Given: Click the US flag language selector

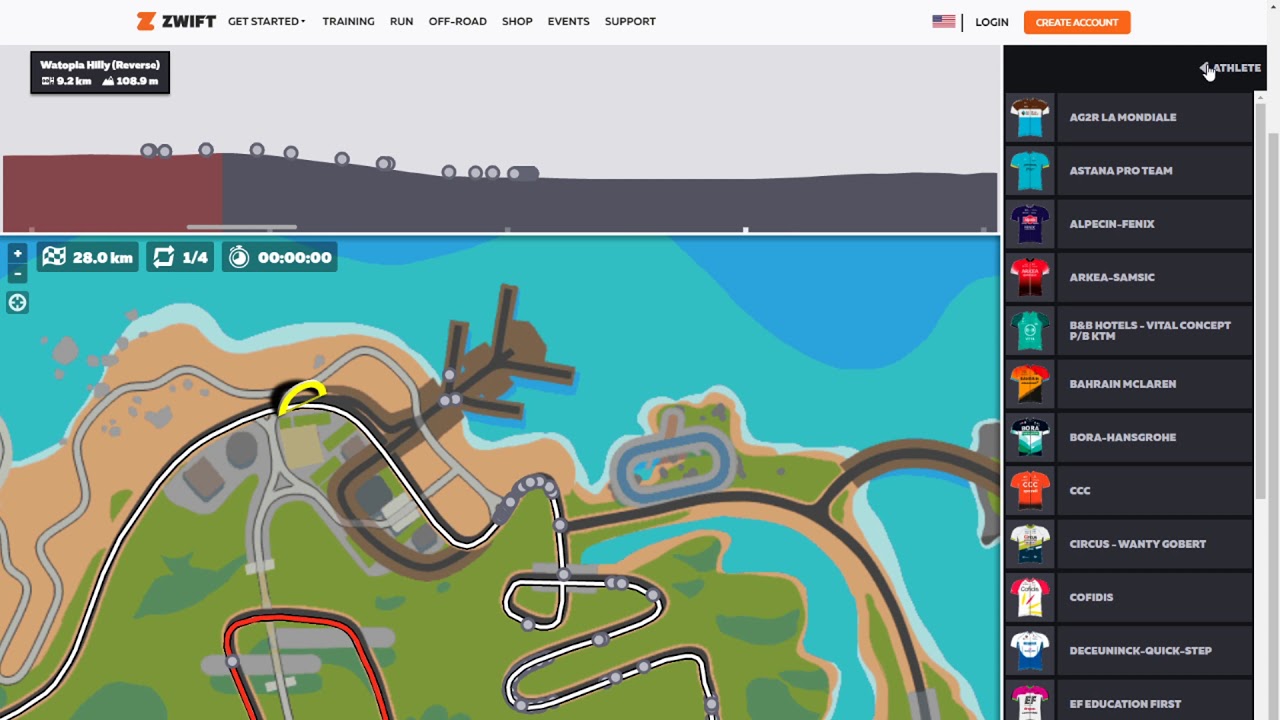Looking at the screenshot, I should [x=943, y=21].
